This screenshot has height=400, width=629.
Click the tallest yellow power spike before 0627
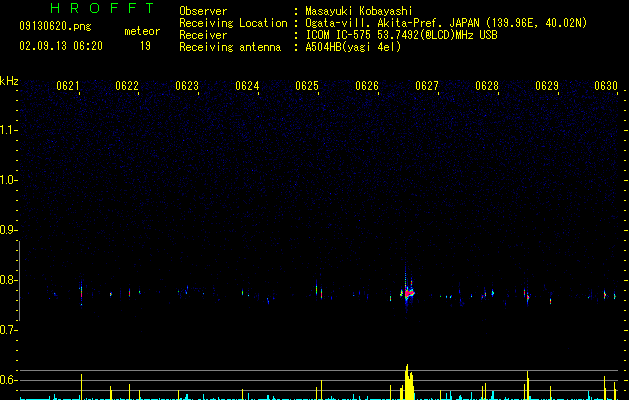(x=407, y=382)
